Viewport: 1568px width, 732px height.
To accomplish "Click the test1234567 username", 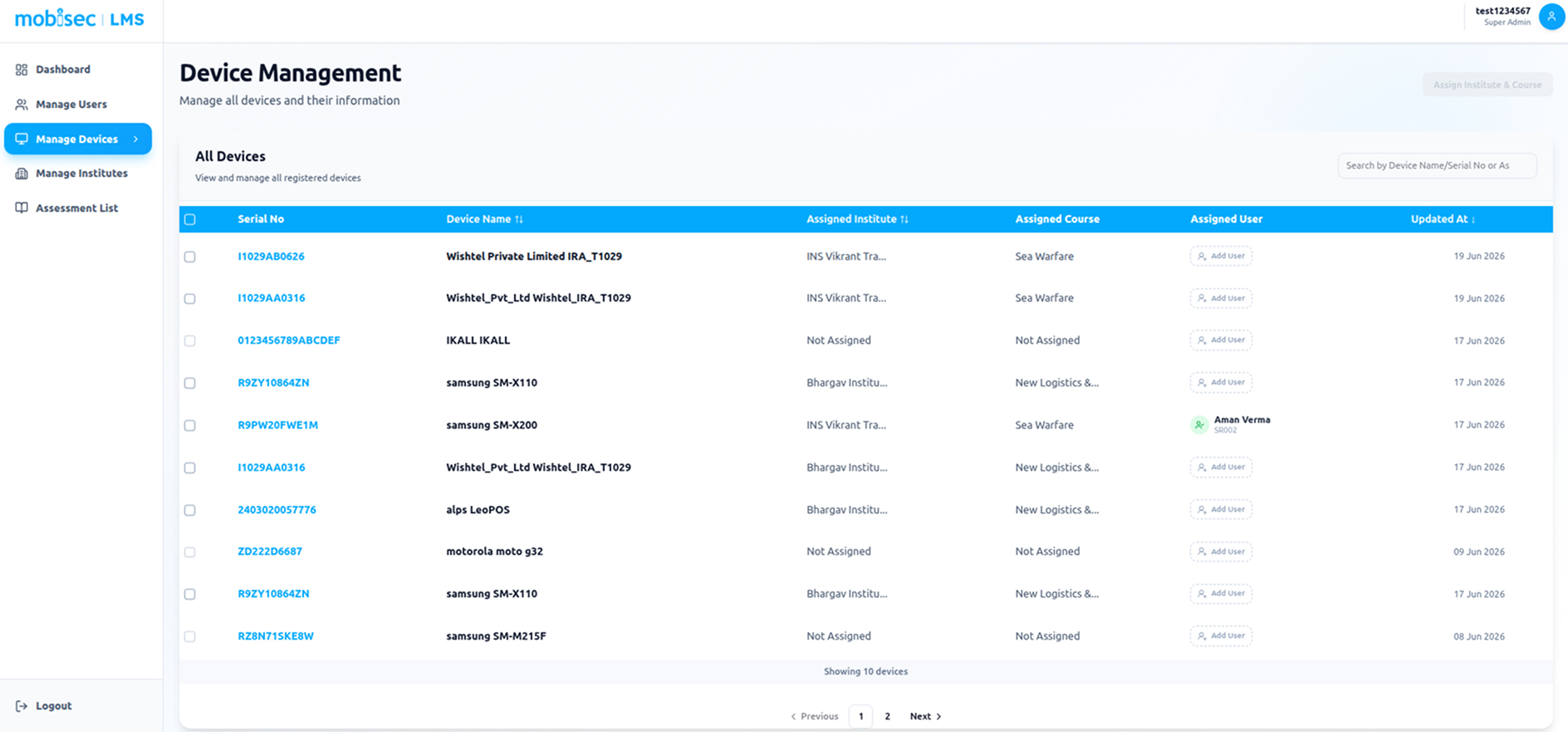I will coord(1502,11).
